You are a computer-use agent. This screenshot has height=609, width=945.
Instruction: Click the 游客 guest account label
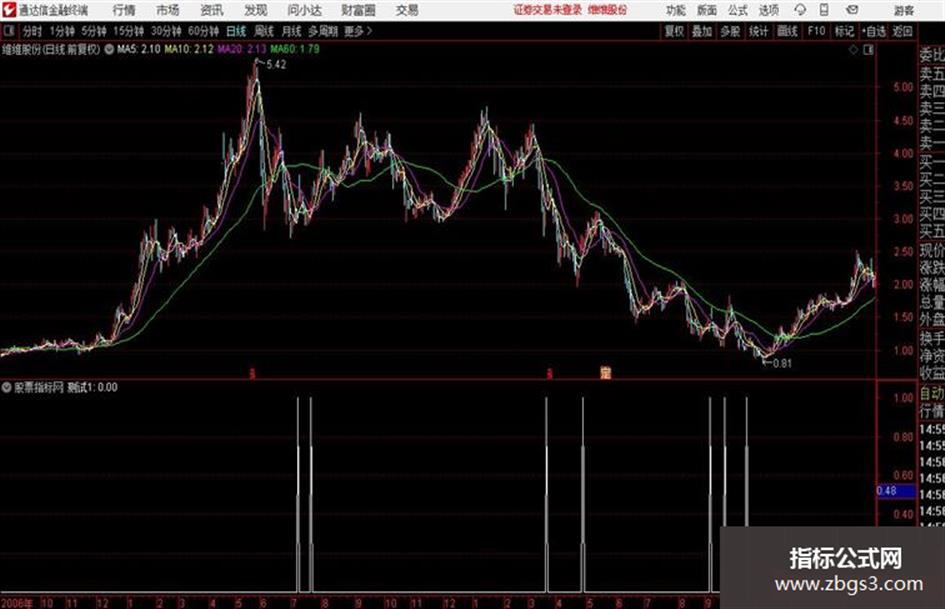(x=904, y=10)
